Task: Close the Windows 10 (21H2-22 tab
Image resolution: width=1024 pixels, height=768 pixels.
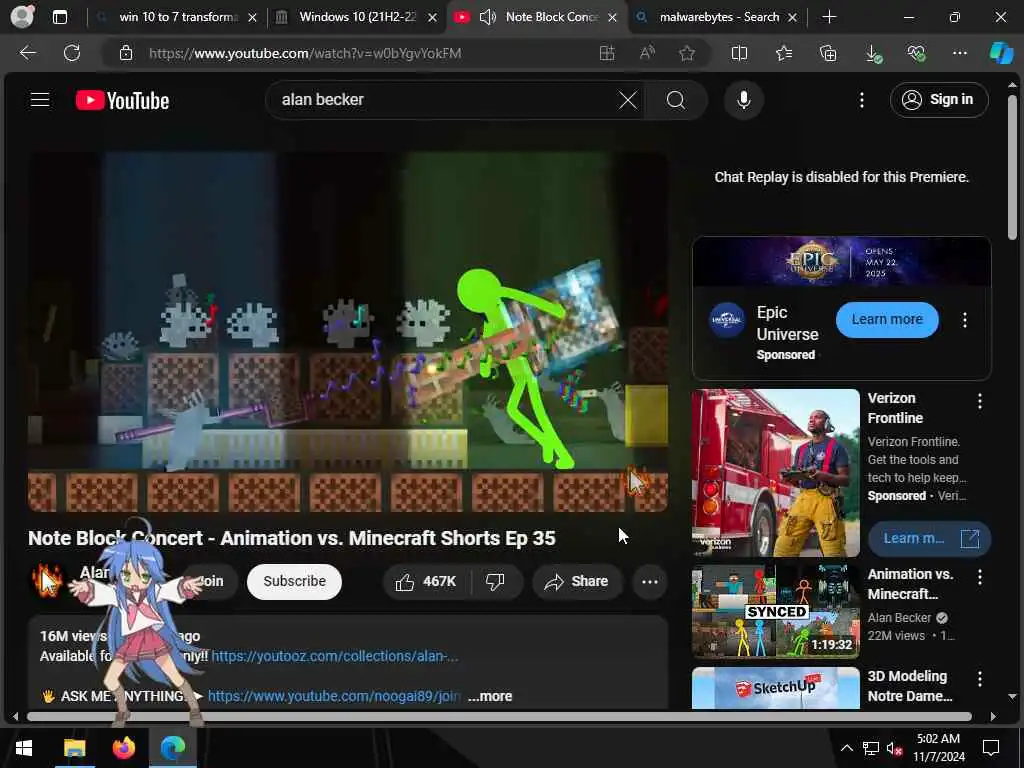Action: point(432,18)
